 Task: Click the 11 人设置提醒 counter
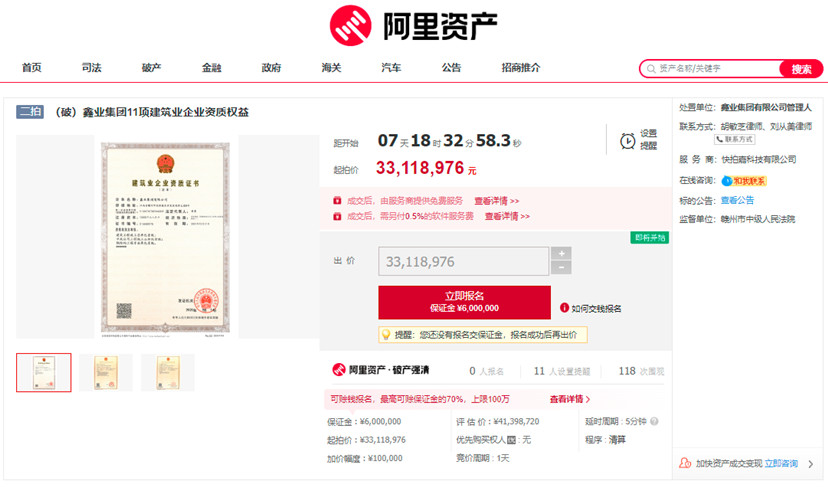(562, 371)
